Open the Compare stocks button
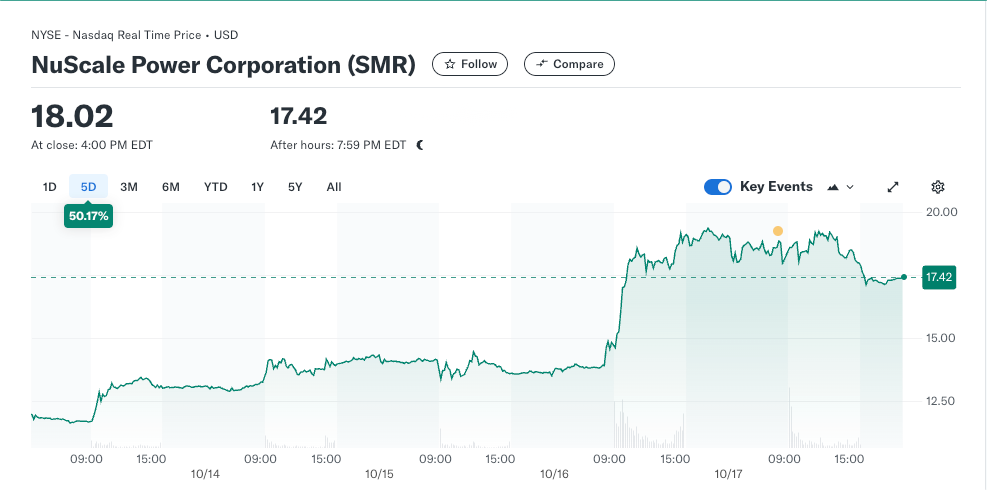The height and width of the screenshot is (490, 987). pos(569,64)
